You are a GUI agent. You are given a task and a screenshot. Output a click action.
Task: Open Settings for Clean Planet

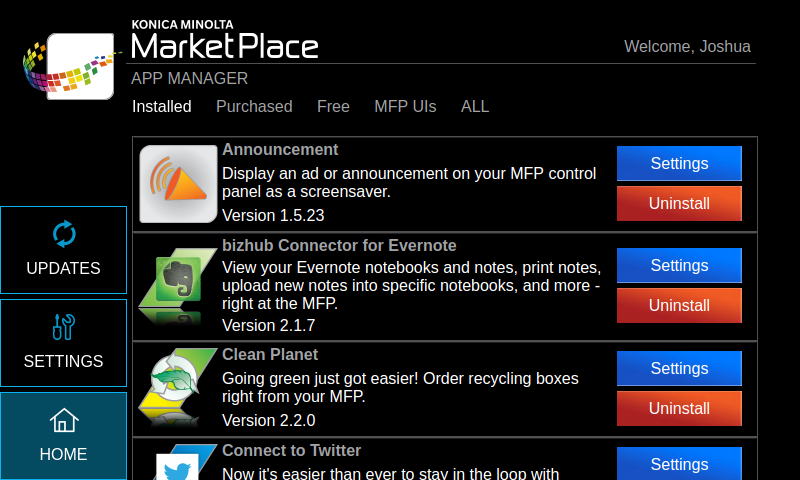pos(679,368)
